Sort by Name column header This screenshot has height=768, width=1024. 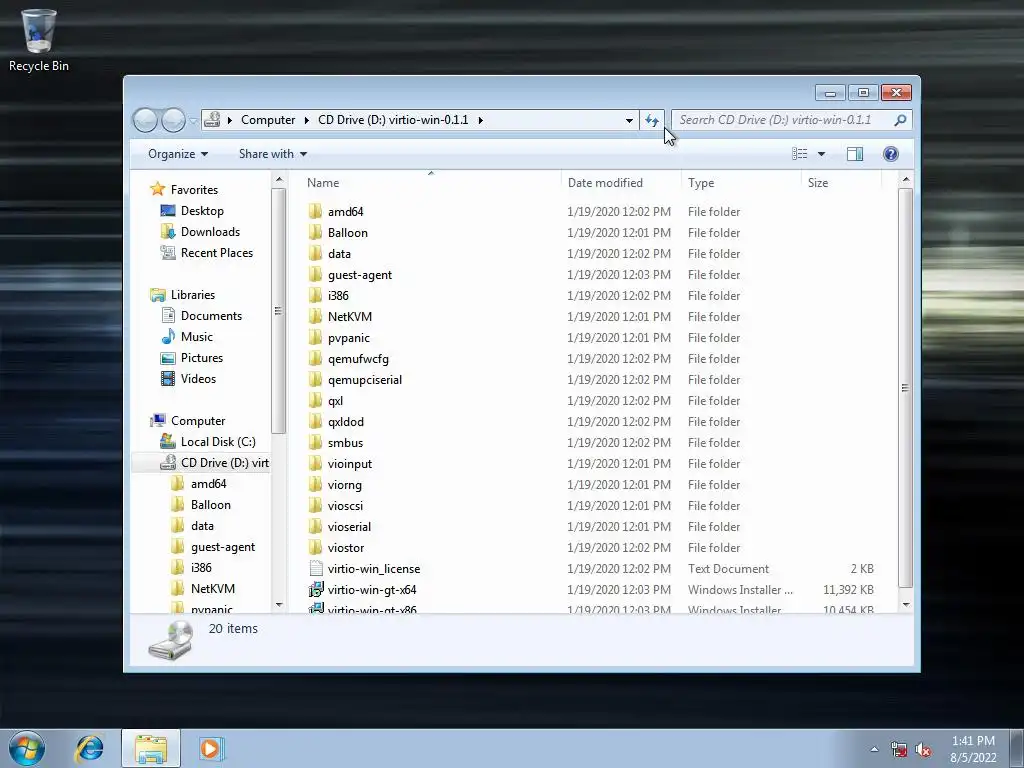tap(431, 182)
